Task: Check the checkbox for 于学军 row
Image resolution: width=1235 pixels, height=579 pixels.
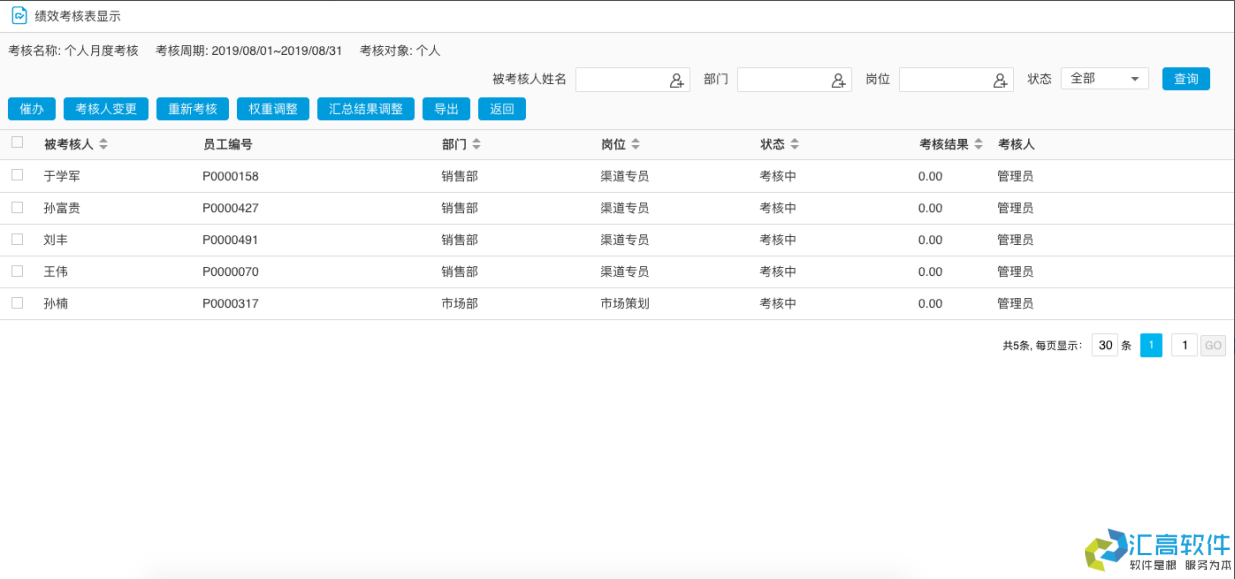Action: 16,175
